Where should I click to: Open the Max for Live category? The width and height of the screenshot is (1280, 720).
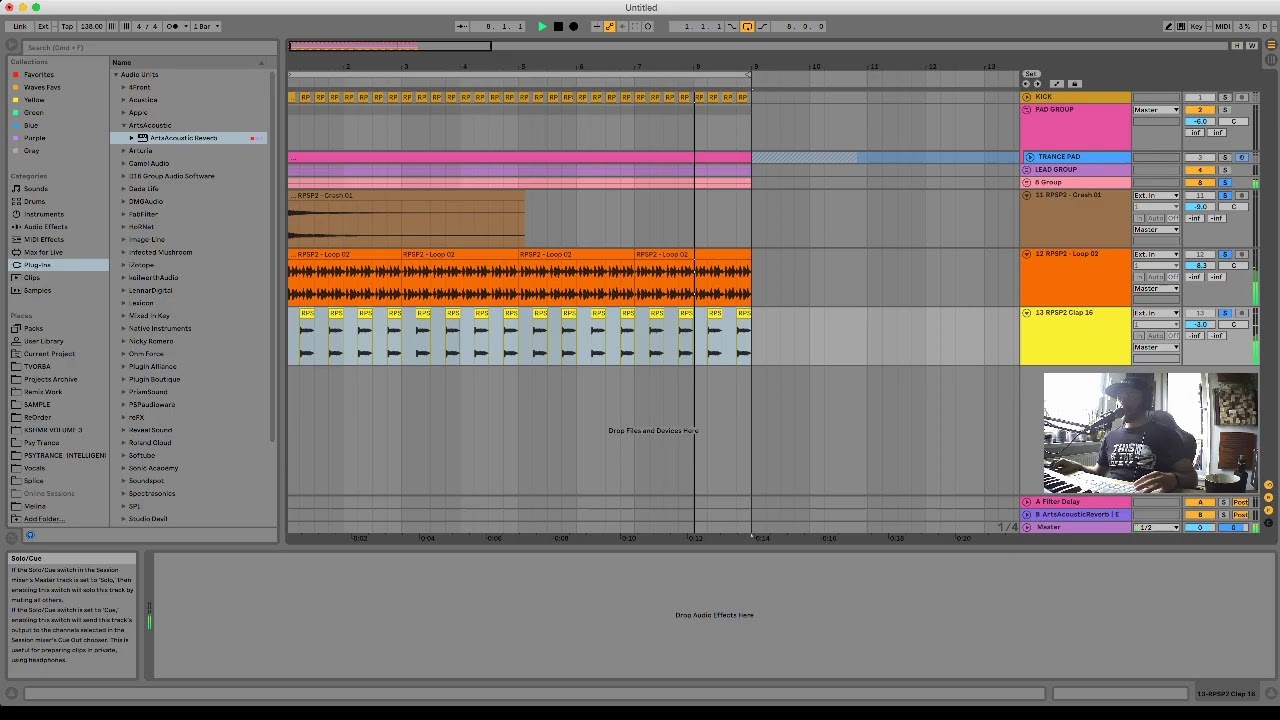43,252
